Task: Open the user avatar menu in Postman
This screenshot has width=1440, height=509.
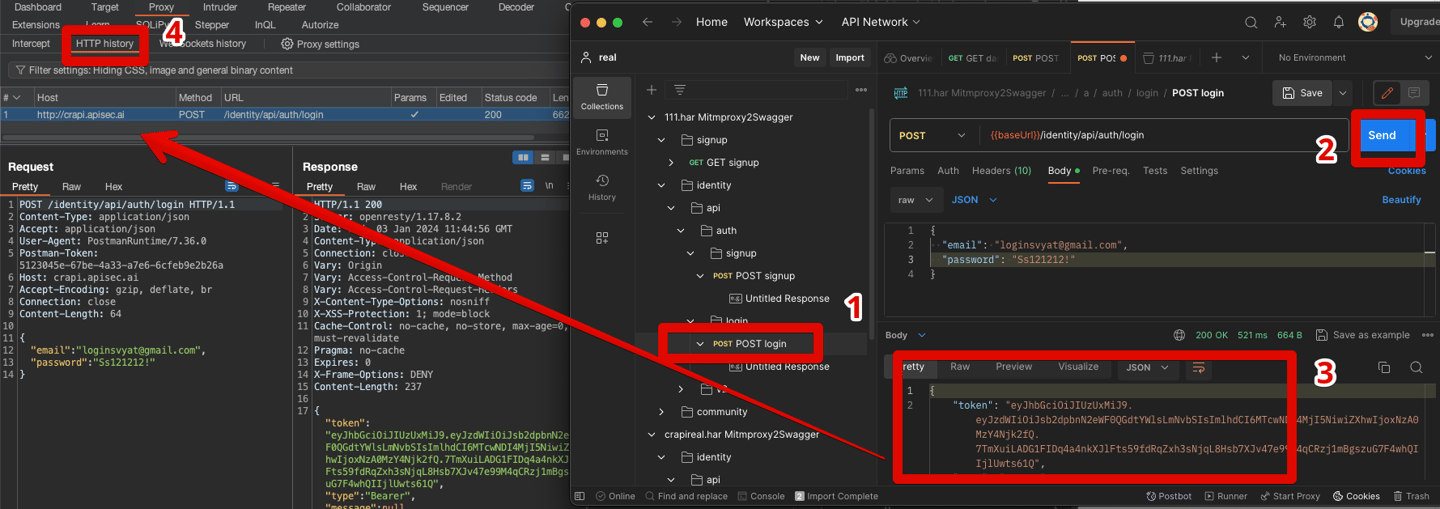Action: [x=1368, y=22]
